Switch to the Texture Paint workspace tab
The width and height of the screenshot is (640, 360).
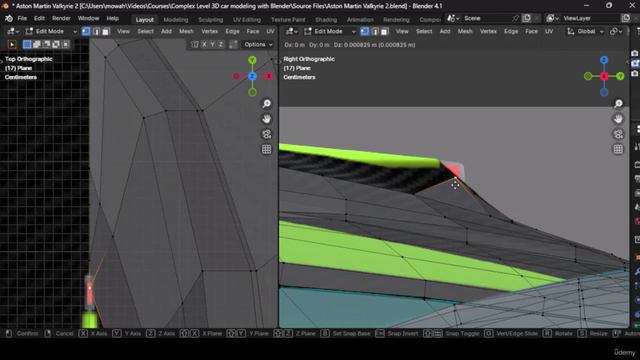coord(288,20)
